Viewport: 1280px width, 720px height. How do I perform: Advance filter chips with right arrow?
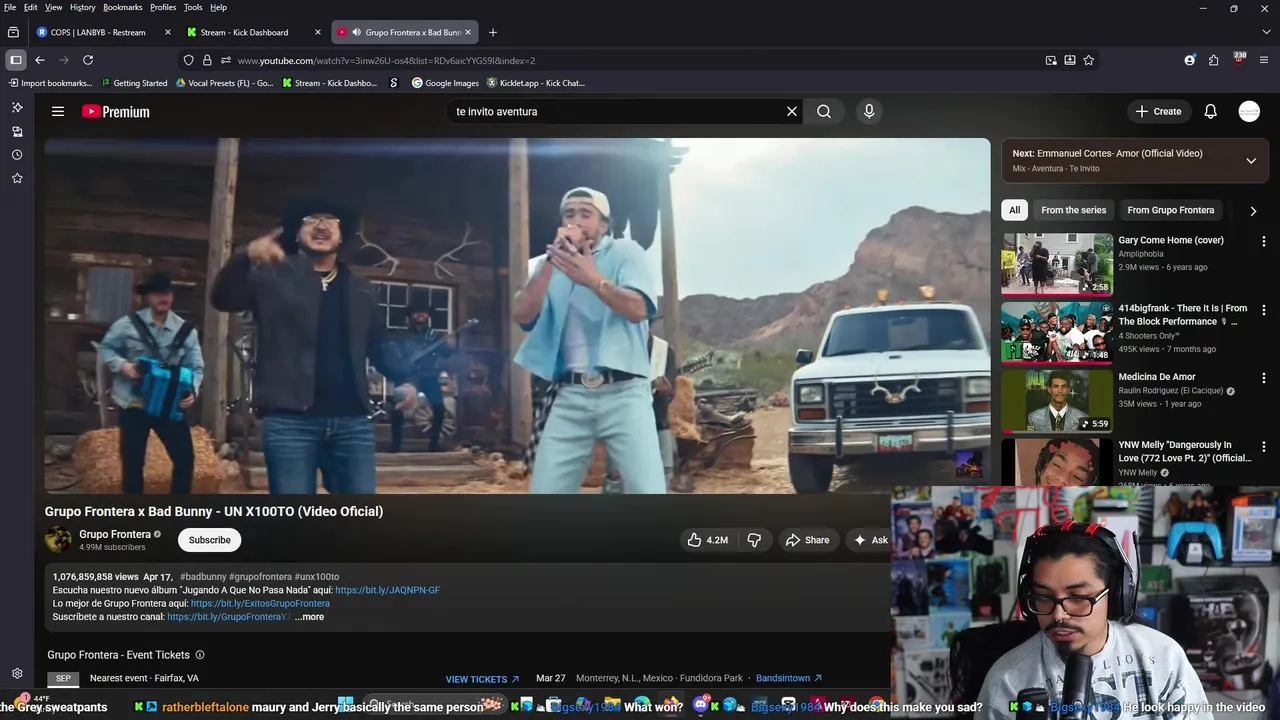[1253, 211]
